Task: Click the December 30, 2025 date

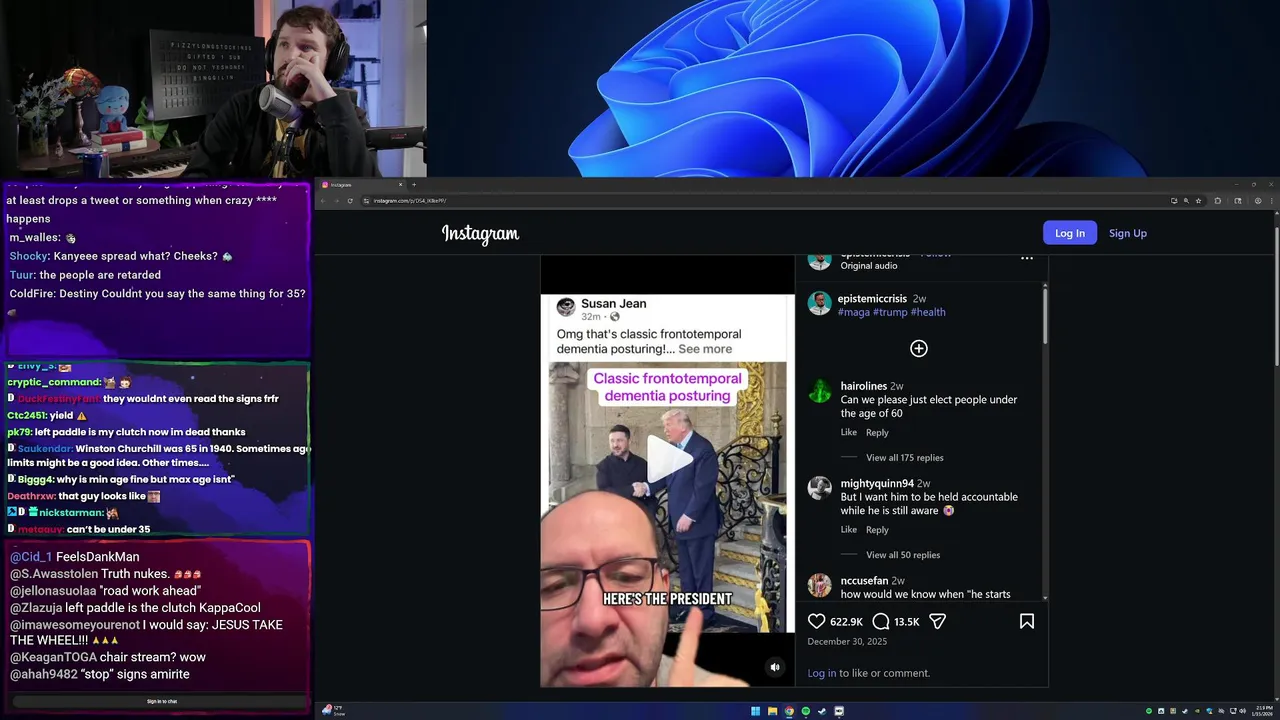Action: [847, 642]
